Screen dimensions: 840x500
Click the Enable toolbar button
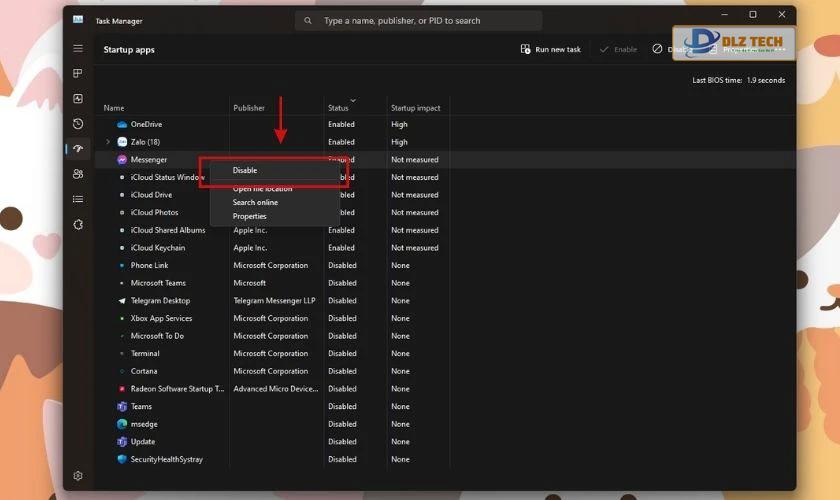pos(618,49)
